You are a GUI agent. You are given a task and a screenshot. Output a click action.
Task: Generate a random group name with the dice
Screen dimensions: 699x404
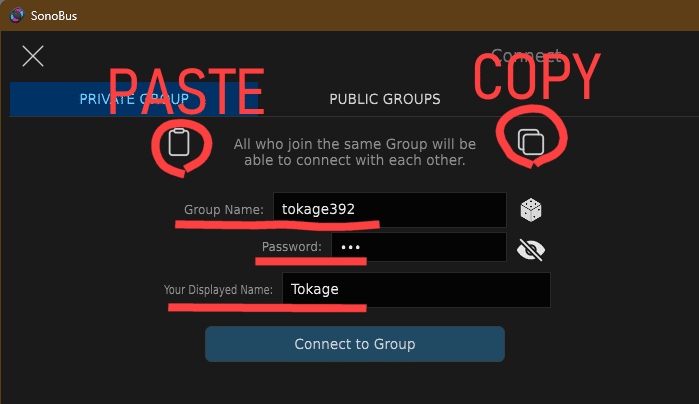pos(530,210)
